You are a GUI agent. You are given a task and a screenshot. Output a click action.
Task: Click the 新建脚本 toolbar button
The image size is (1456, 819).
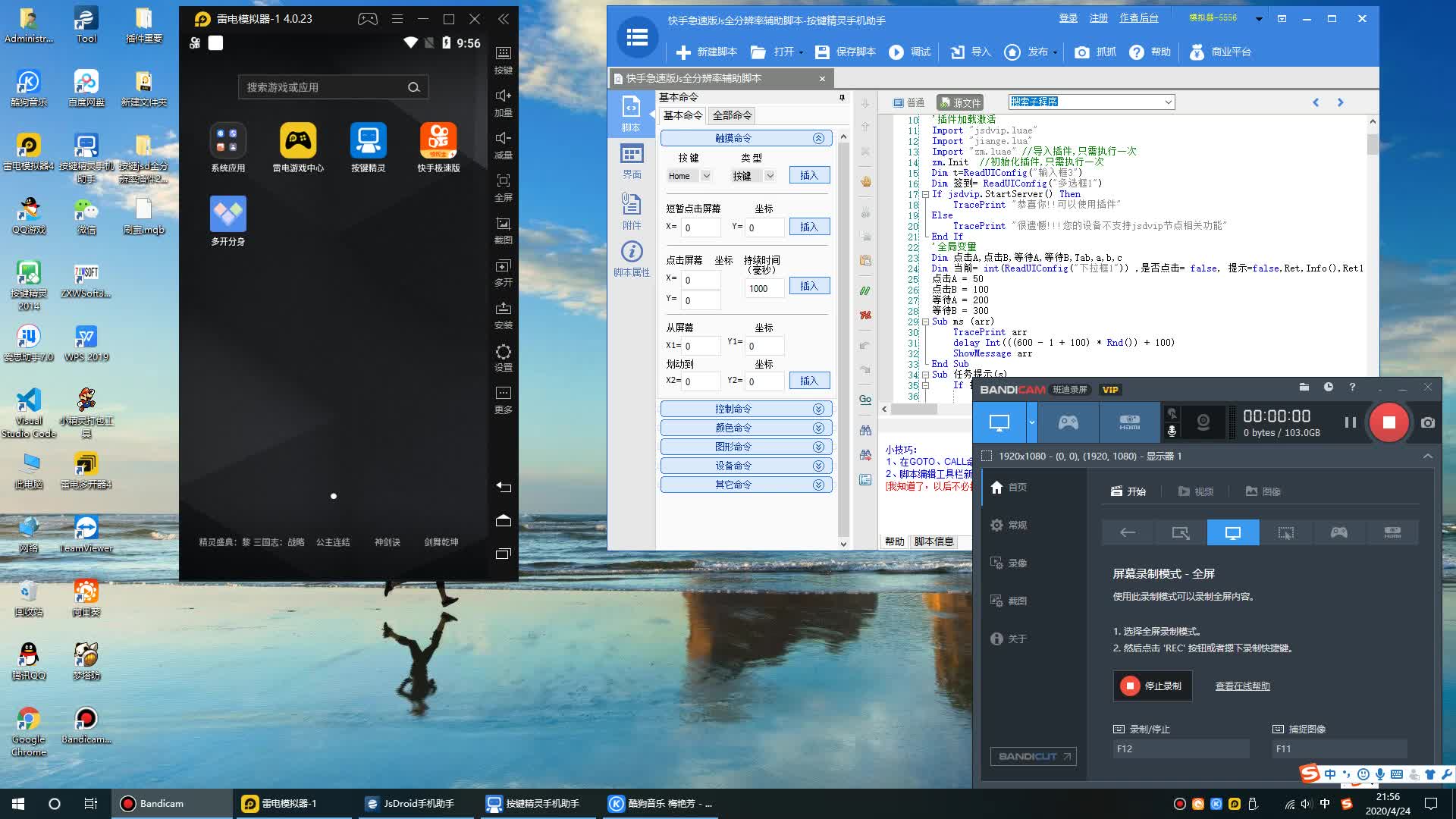point(706,52)
